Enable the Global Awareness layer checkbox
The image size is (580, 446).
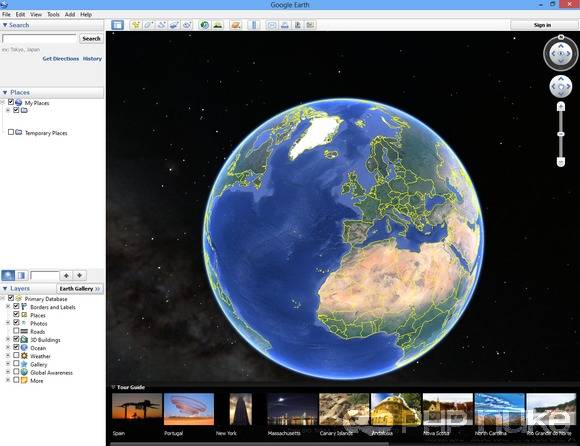[x=16, y=372]
